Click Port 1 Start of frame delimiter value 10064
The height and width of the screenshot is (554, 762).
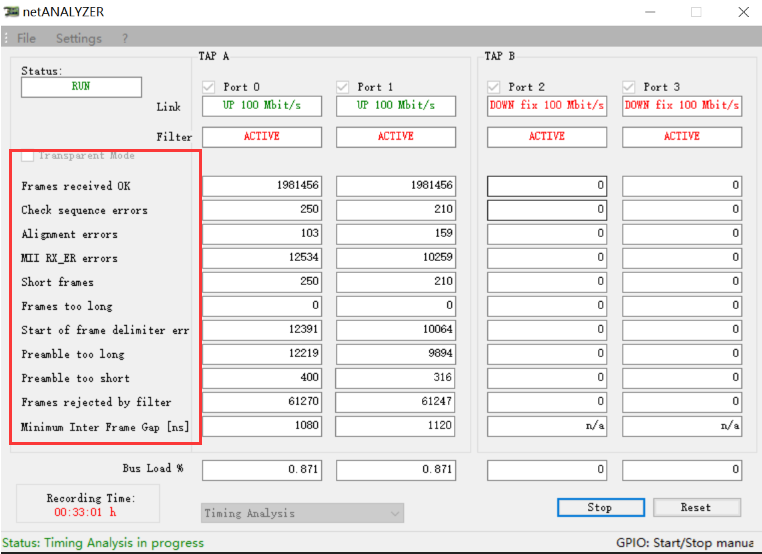point(396,330)
